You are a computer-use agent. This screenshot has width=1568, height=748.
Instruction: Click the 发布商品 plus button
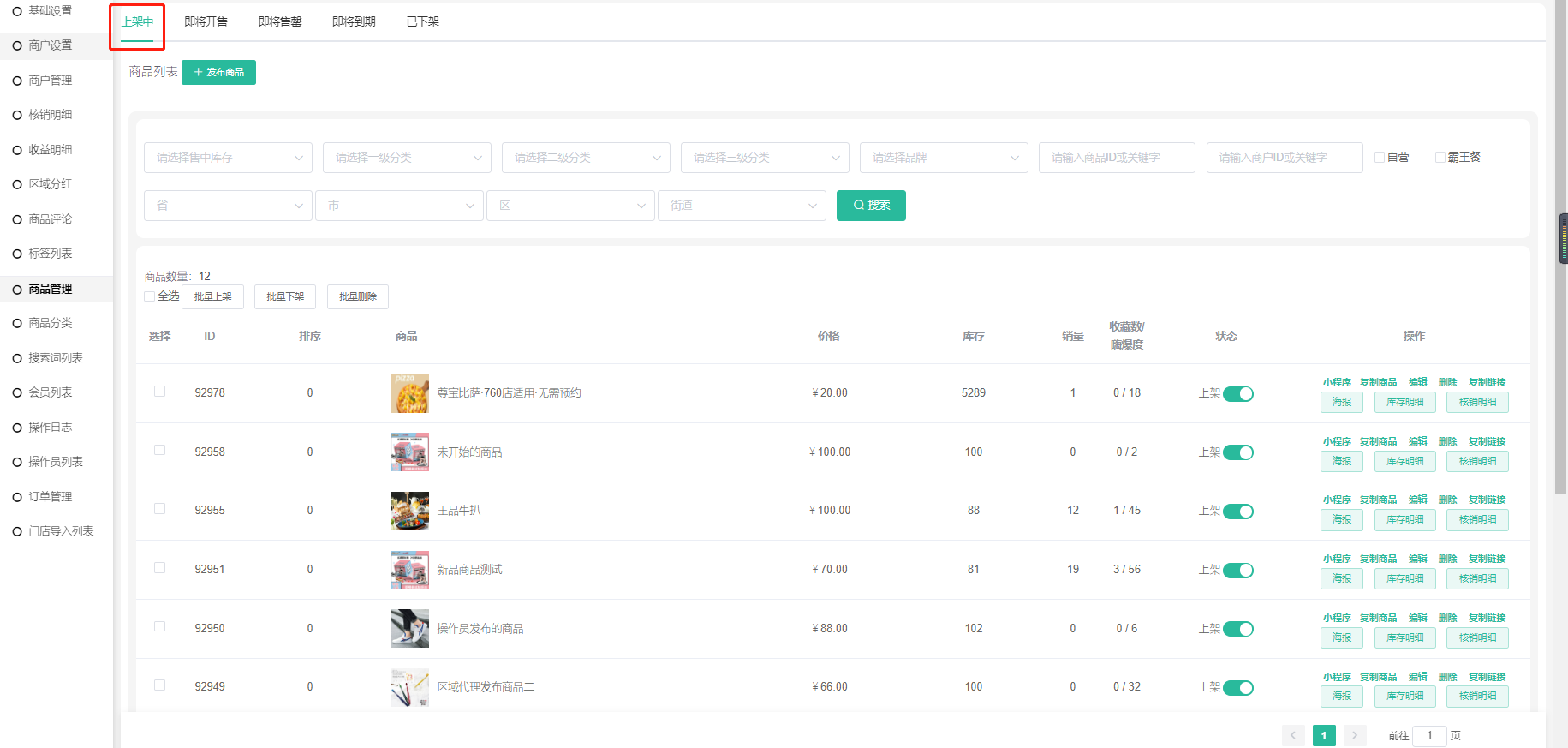point(218,72)
